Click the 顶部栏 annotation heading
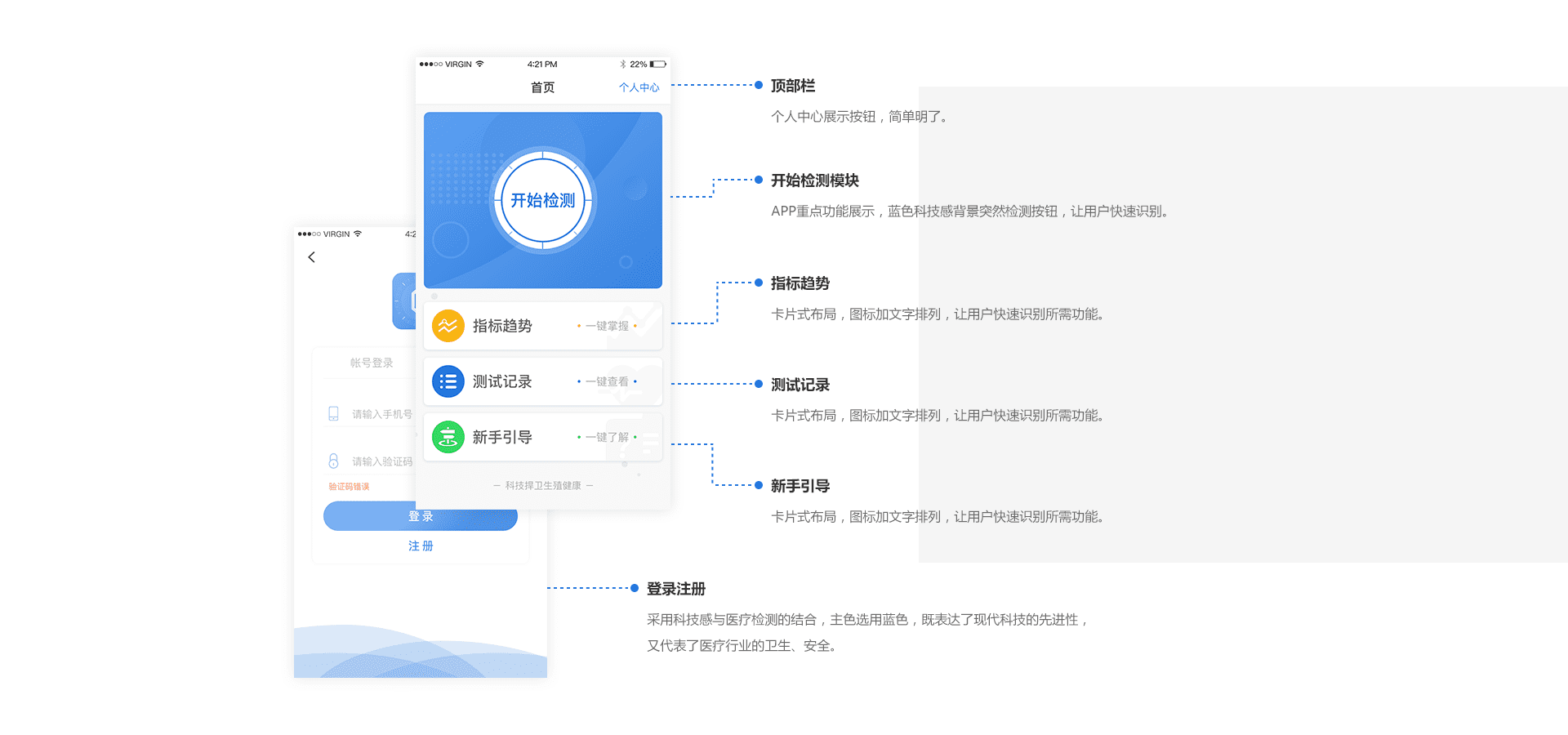The height and width of the screenshot is (735, 1568). pos(793,86)
